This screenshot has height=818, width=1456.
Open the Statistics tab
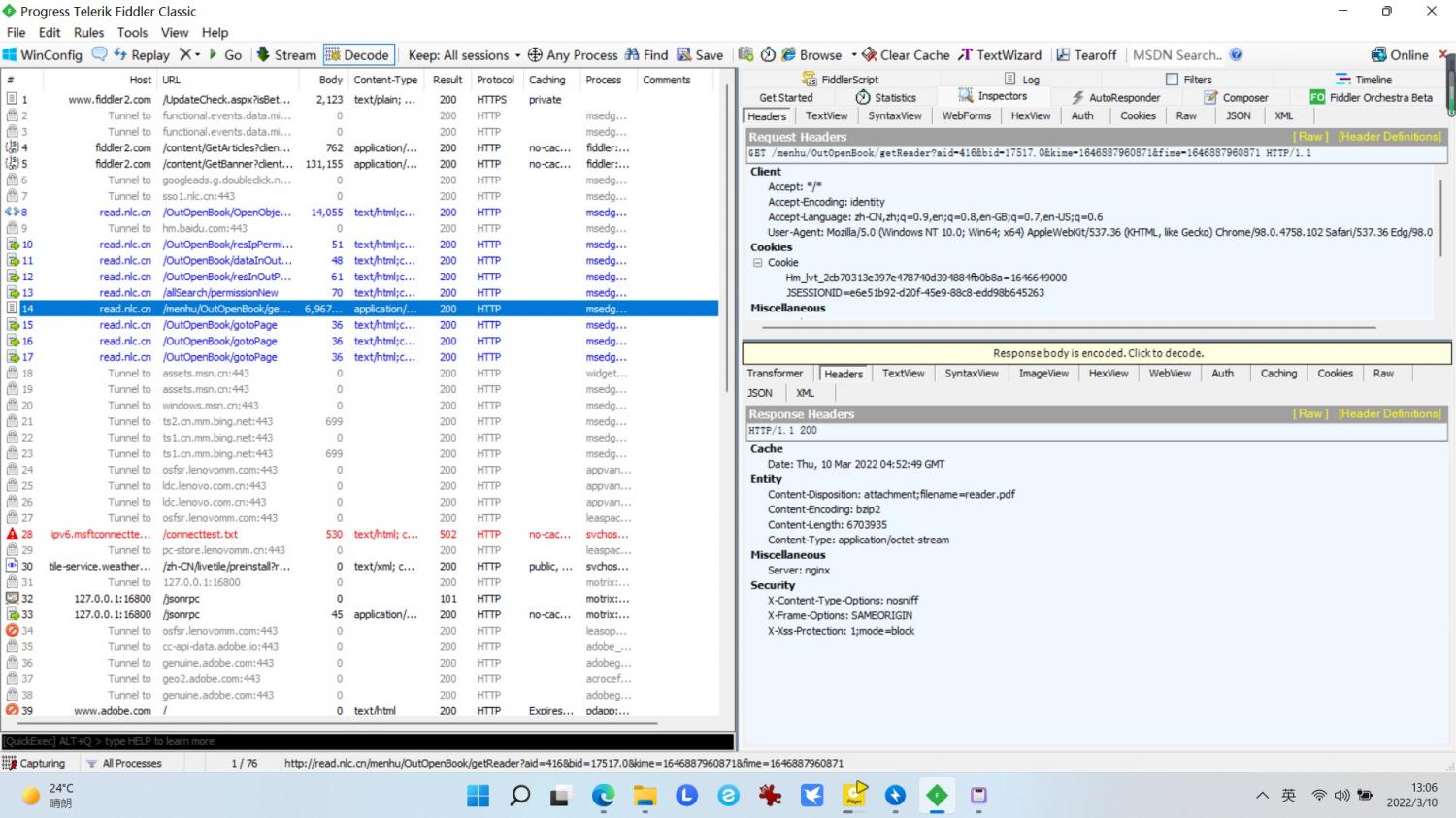point(885,97)
